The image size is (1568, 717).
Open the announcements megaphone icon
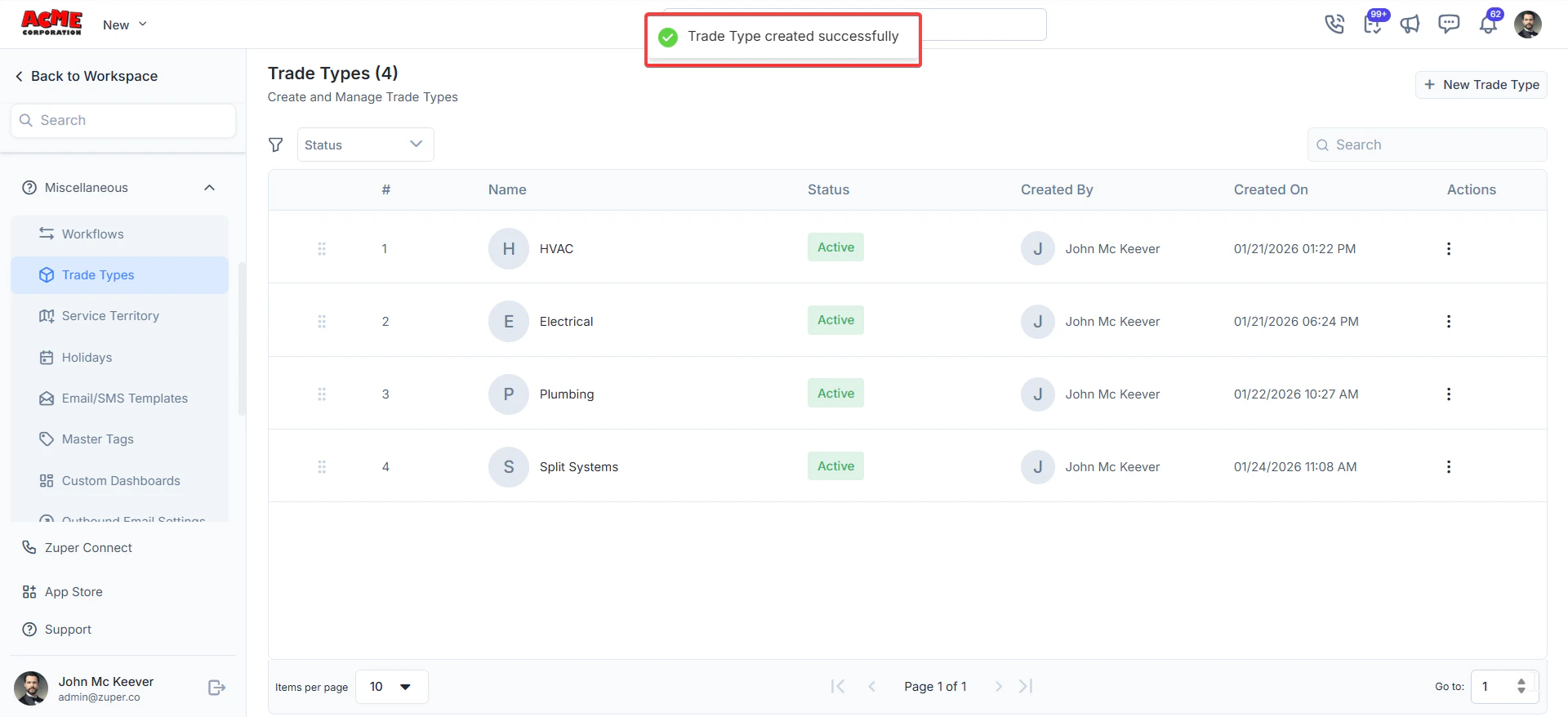tap(1410, 24)
